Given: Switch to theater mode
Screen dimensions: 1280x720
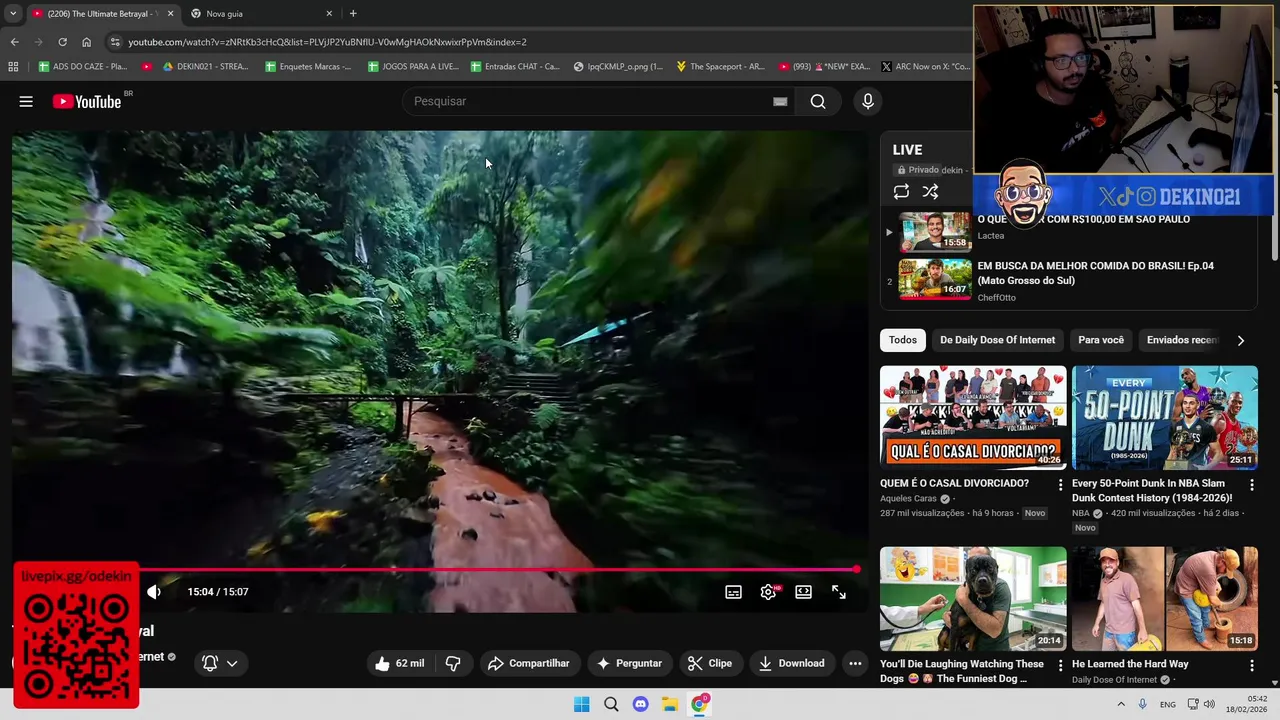Looking at the screenshot, I should click(803, 592).
